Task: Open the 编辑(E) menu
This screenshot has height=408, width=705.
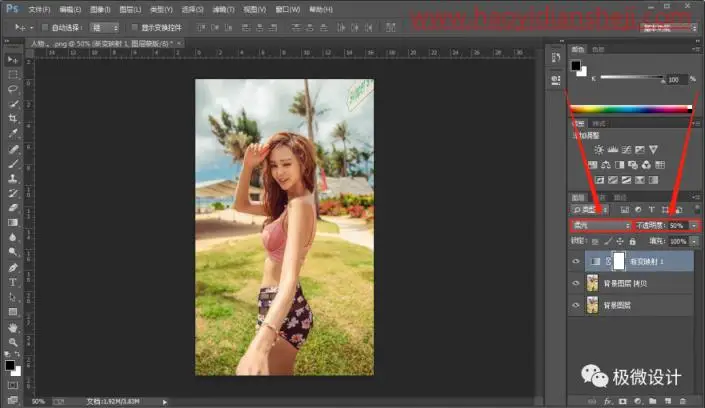Action: coord(70,9)
